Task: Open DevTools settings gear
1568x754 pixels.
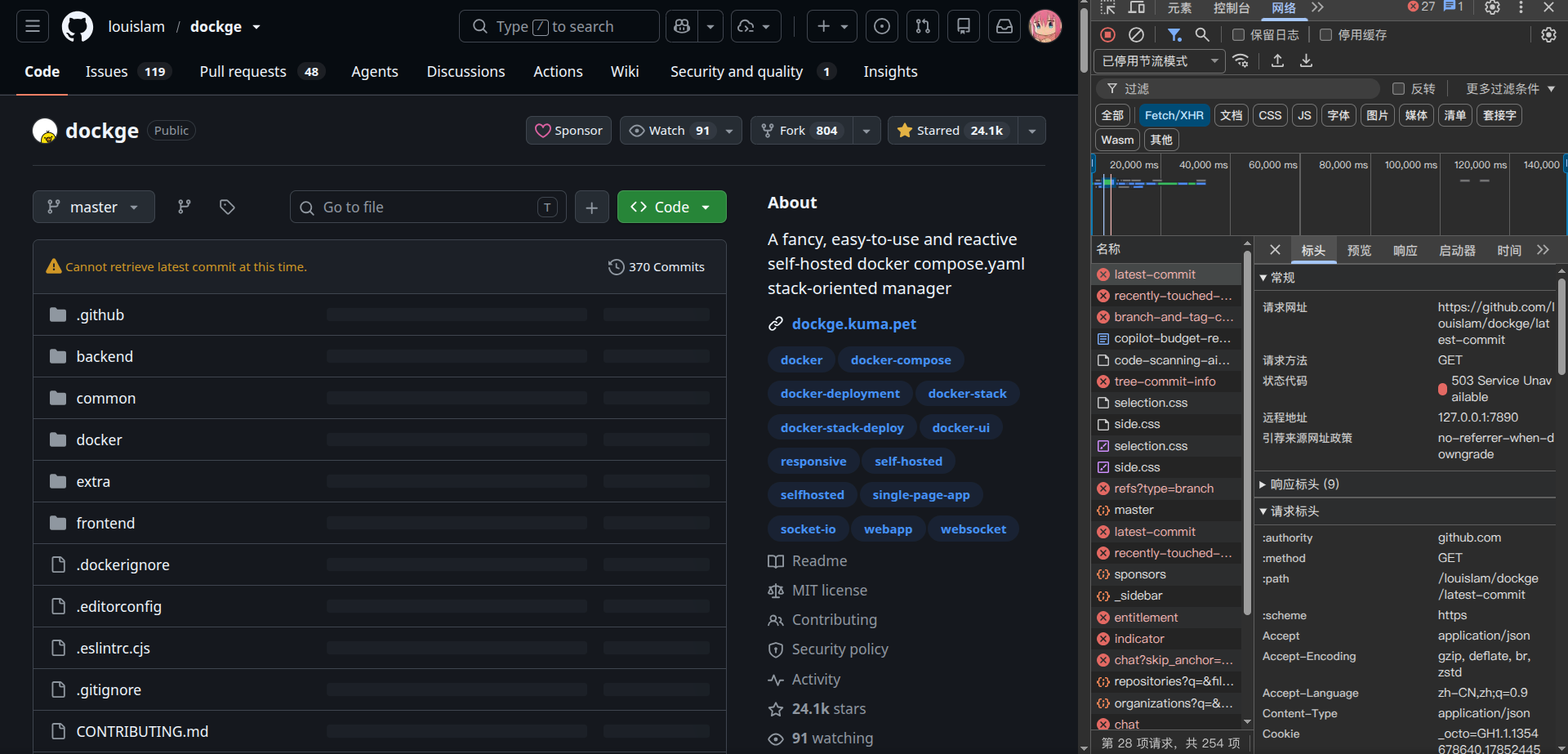Action: 1492,7
